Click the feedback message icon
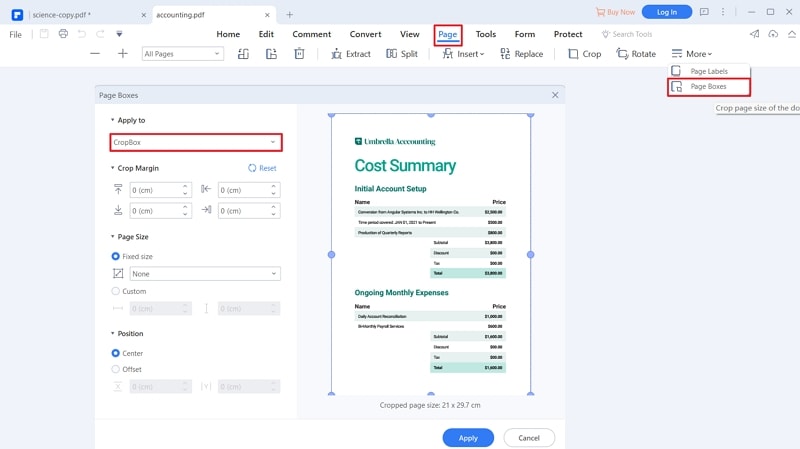 704,12
